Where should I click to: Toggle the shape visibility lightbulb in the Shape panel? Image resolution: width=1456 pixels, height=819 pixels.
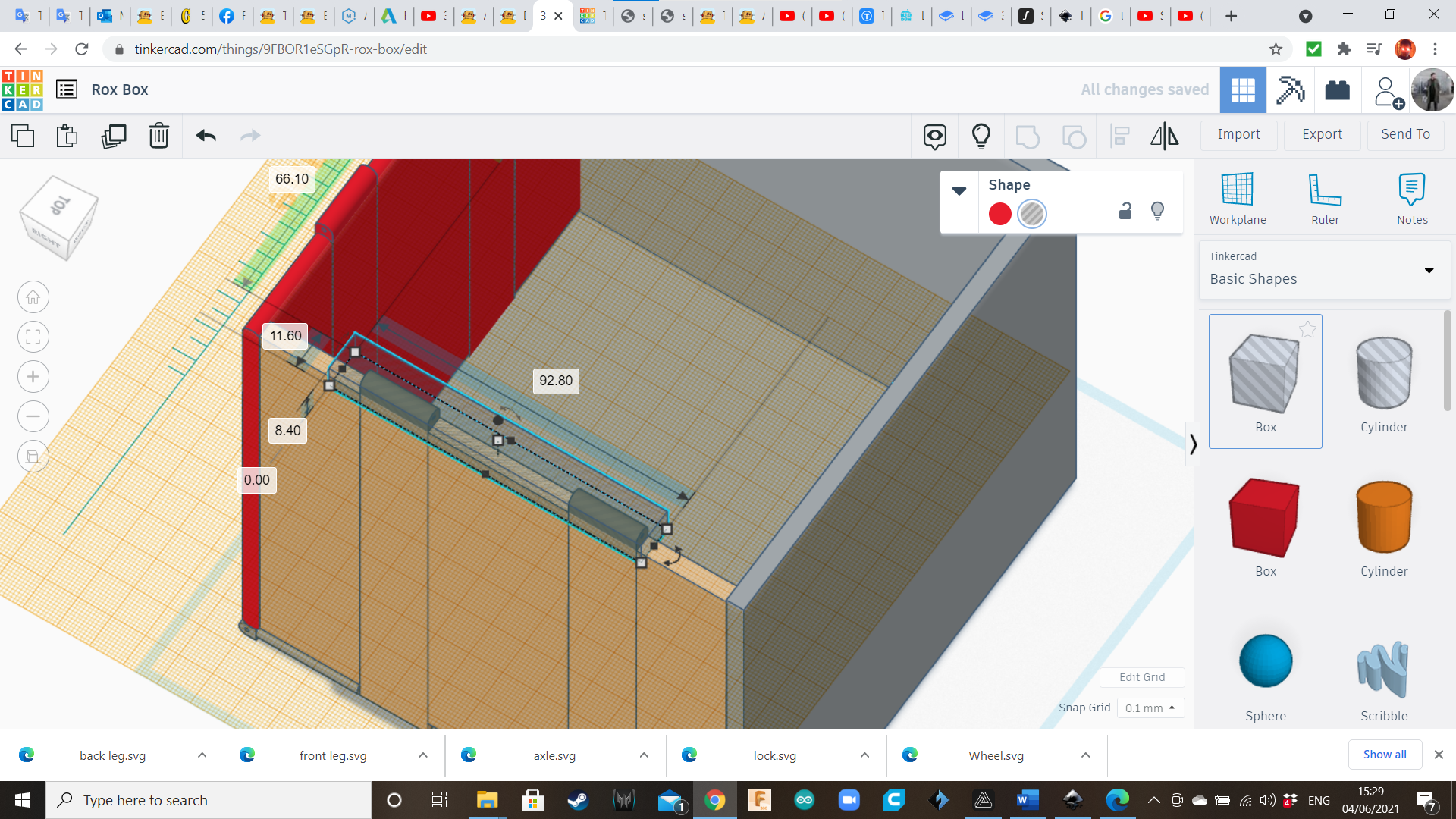coord(1157,212)
